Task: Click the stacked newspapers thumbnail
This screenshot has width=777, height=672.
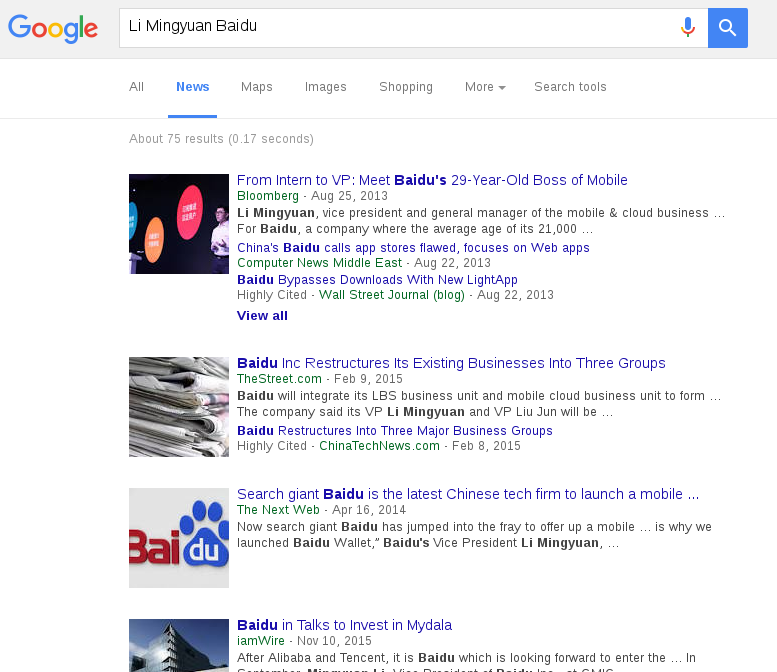Action: 179,406
